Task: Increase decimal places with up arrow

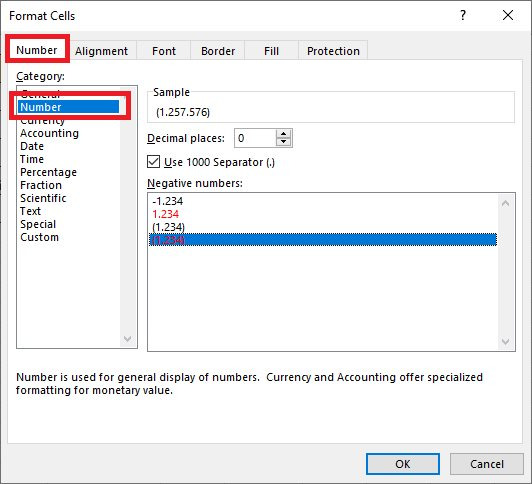Action: coord(284,134)
